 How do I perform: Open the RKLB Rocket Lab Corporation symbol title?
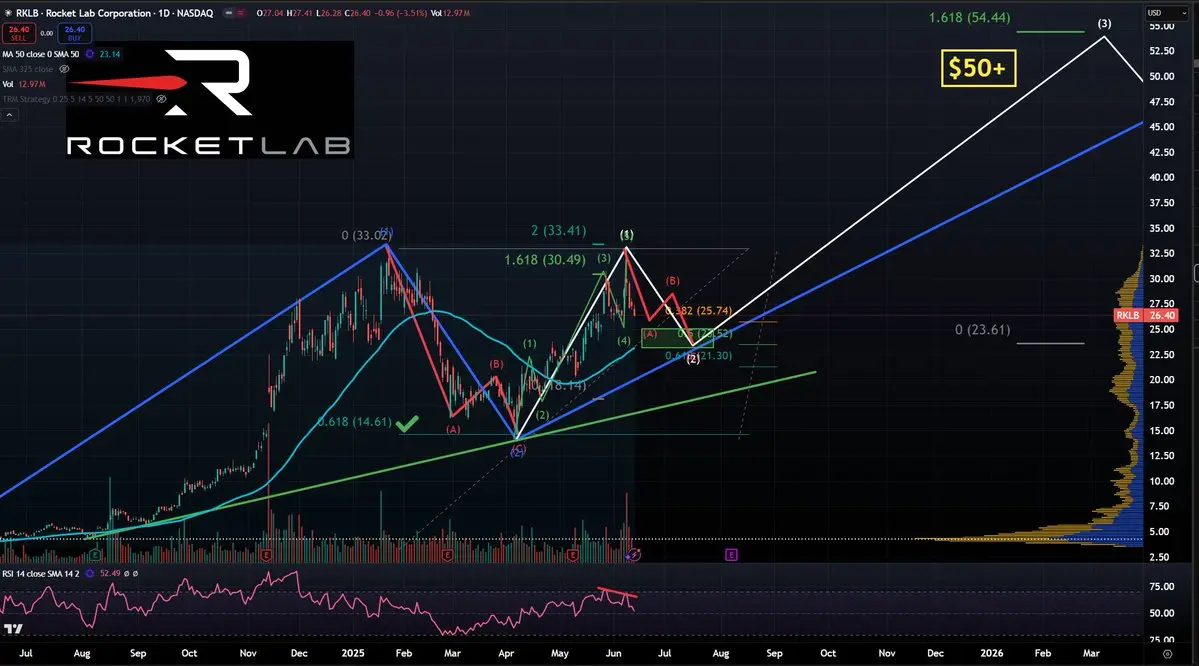pyautogui.click(x=114, y=13)
